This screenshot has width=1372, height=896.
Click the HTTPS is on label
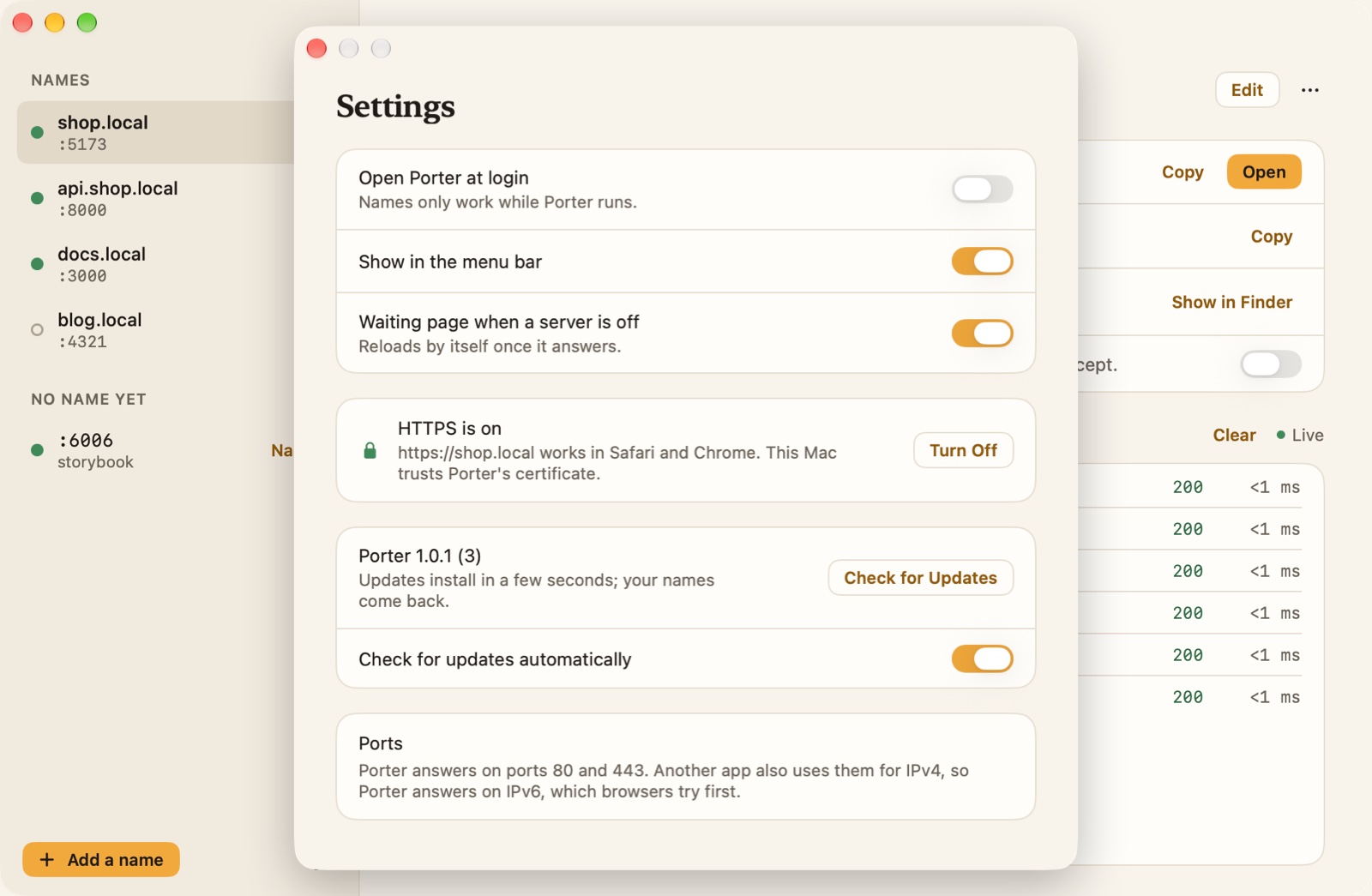click(449, 428)
